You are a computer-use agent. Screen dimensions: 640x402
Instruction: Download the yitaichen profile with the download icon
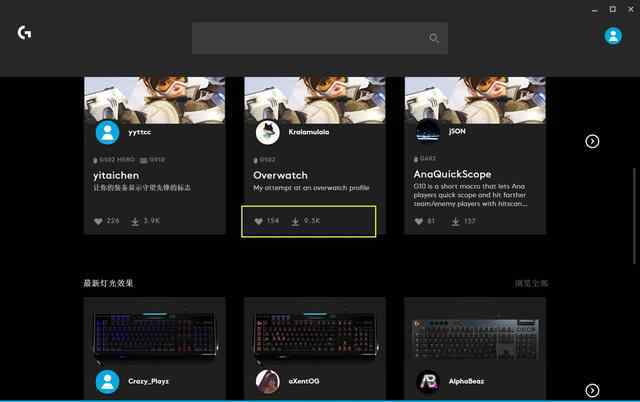coord(135,222)
